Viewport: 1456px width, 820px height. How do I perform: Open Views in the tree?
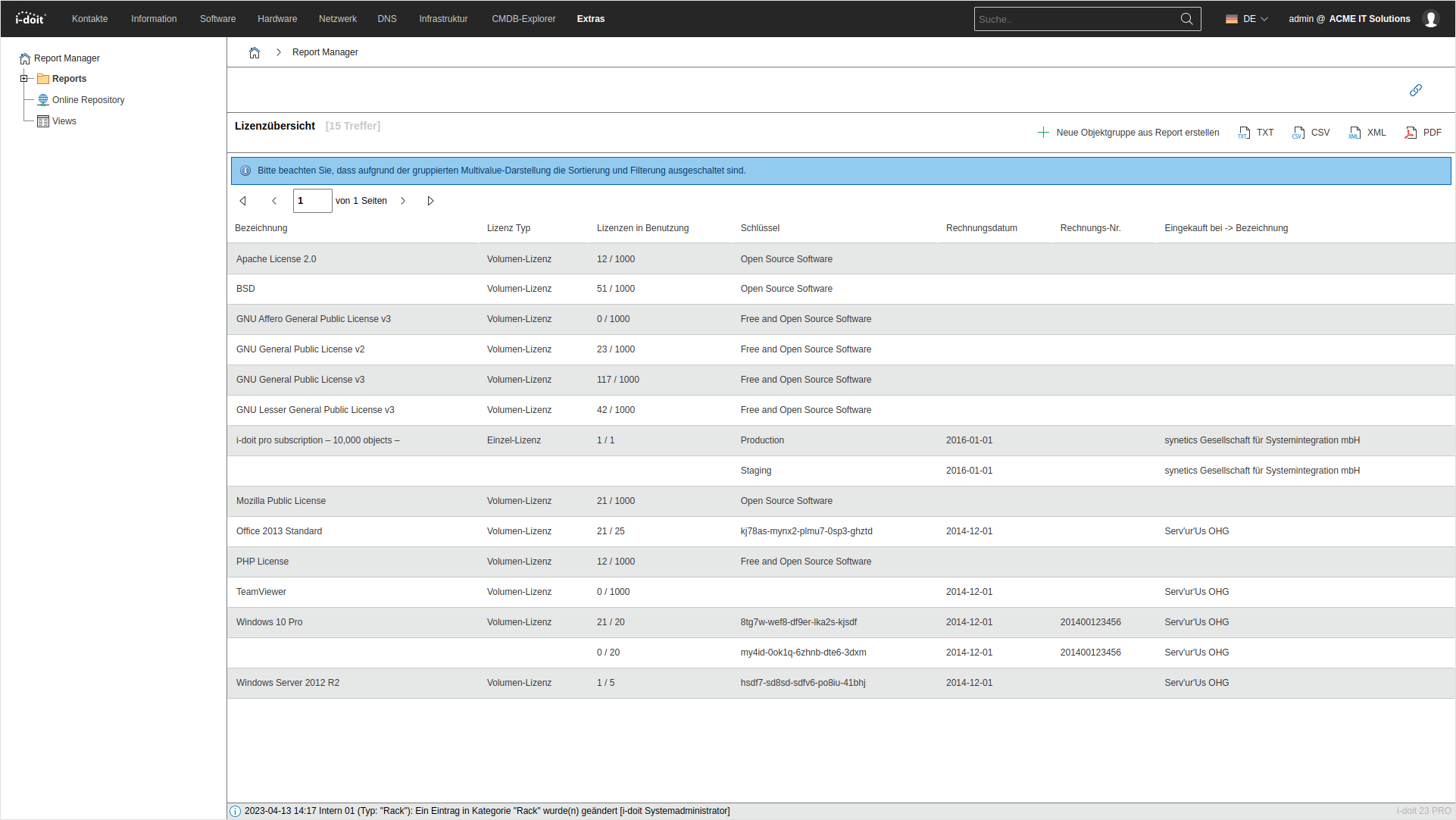64,121
